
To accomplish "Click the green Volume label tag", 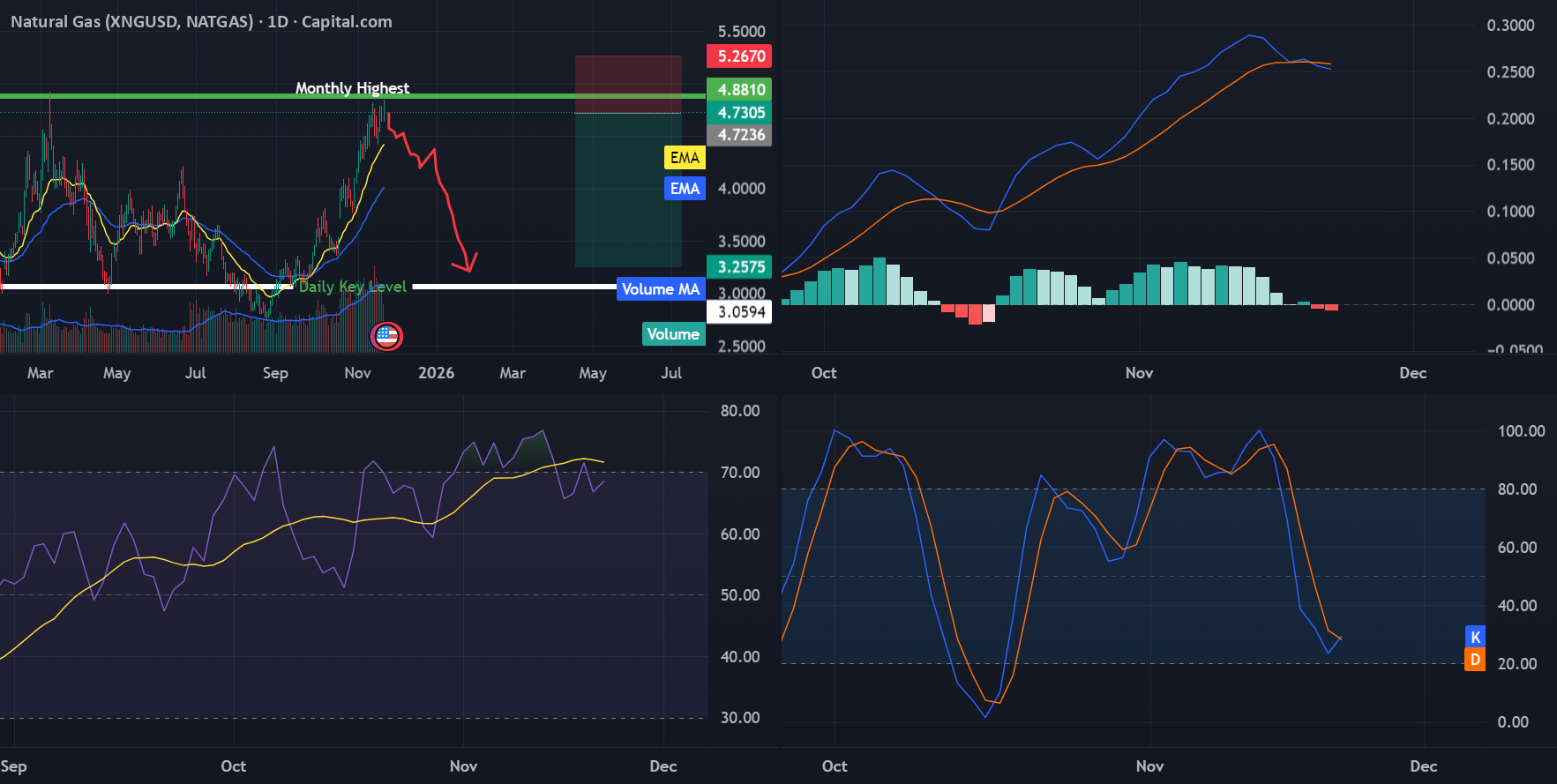I will (x=673, y=334).
